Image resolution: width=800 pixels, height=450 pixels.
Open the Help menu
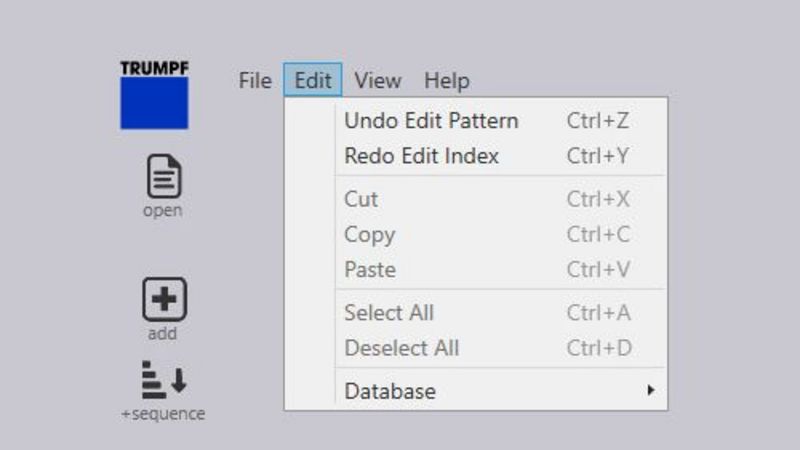(x=446, y=81)
